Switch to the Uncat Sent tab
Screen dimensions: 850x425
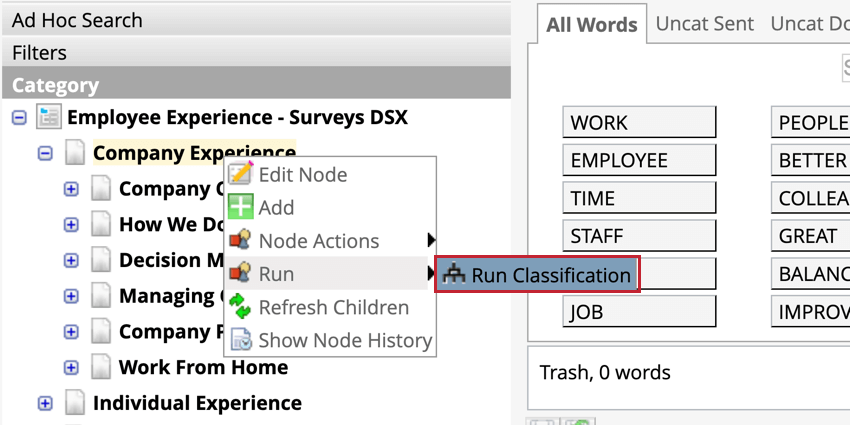pyautogui.click(x=705, y=23)
